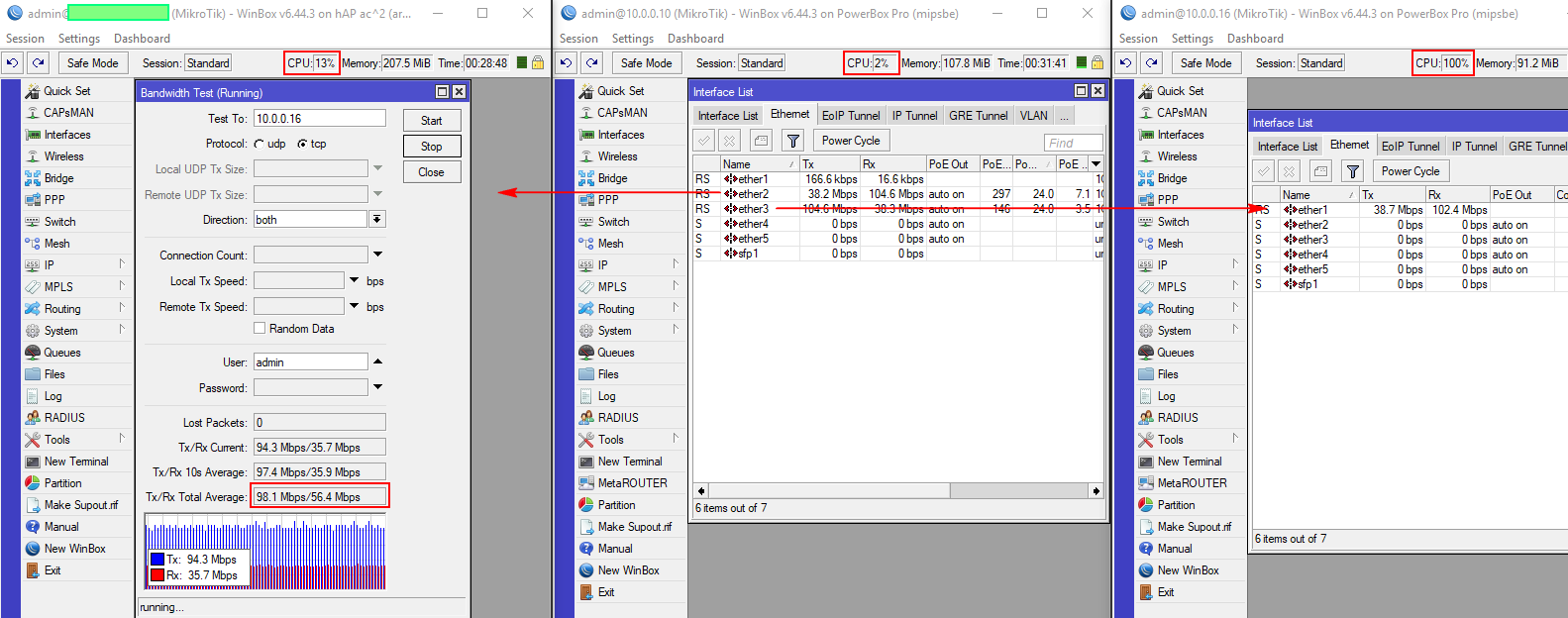Screen dimensions: 1568x618
Task: Click horizontal scrollbar in middle Interface List
Action: point(898,491)
